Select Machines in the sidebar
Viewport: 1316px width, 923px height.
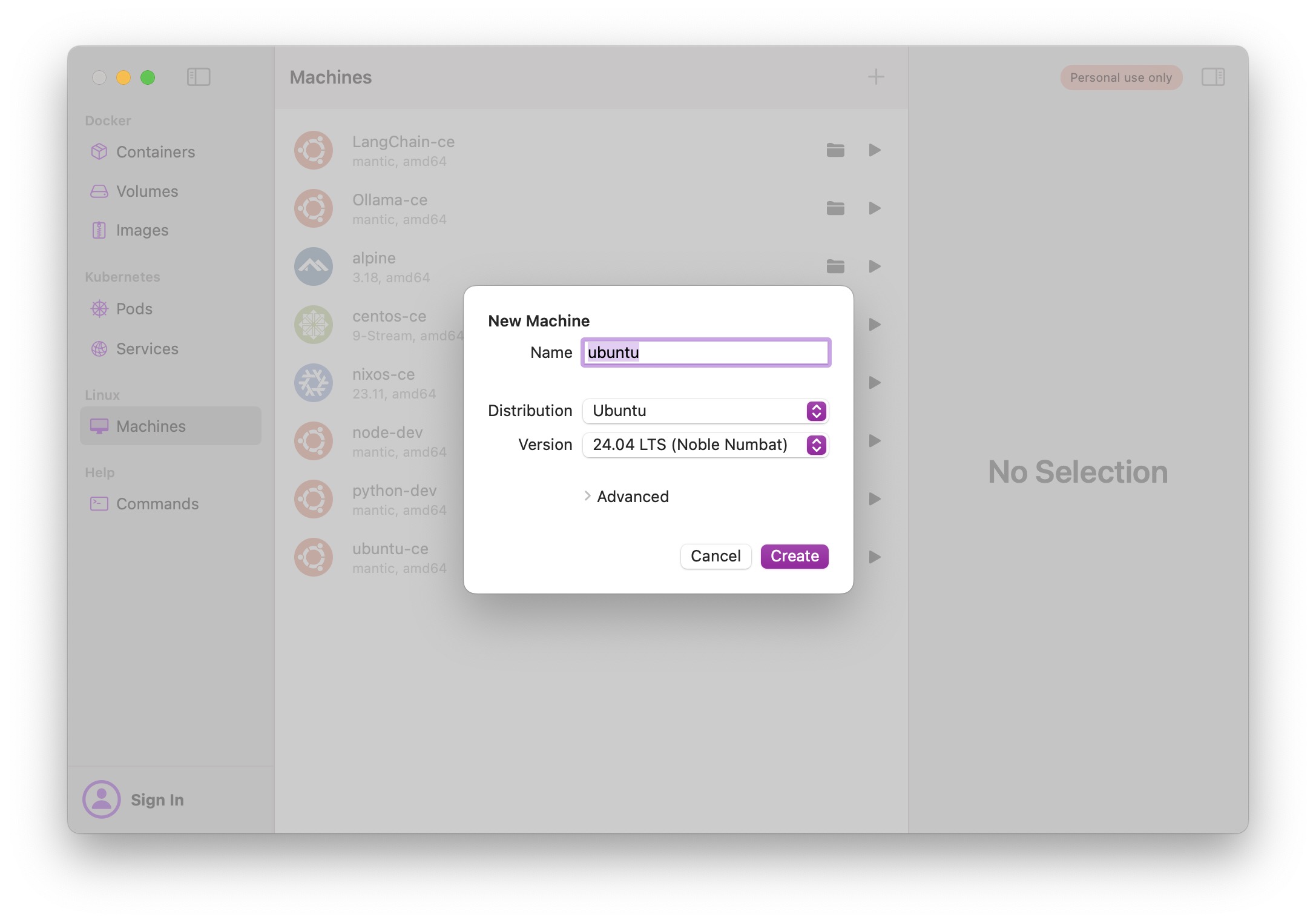pos(171,426)
